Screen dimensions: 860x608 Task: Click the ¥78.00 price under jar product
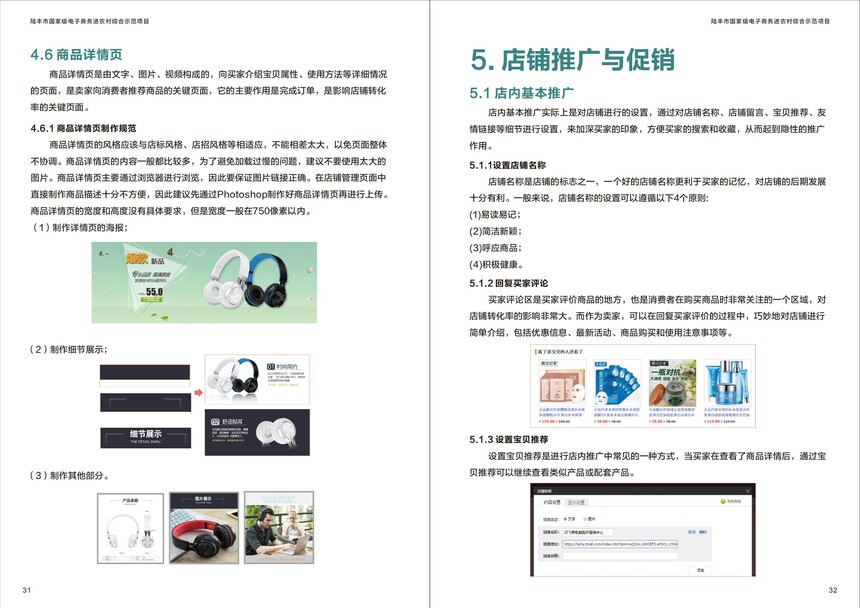655,421
